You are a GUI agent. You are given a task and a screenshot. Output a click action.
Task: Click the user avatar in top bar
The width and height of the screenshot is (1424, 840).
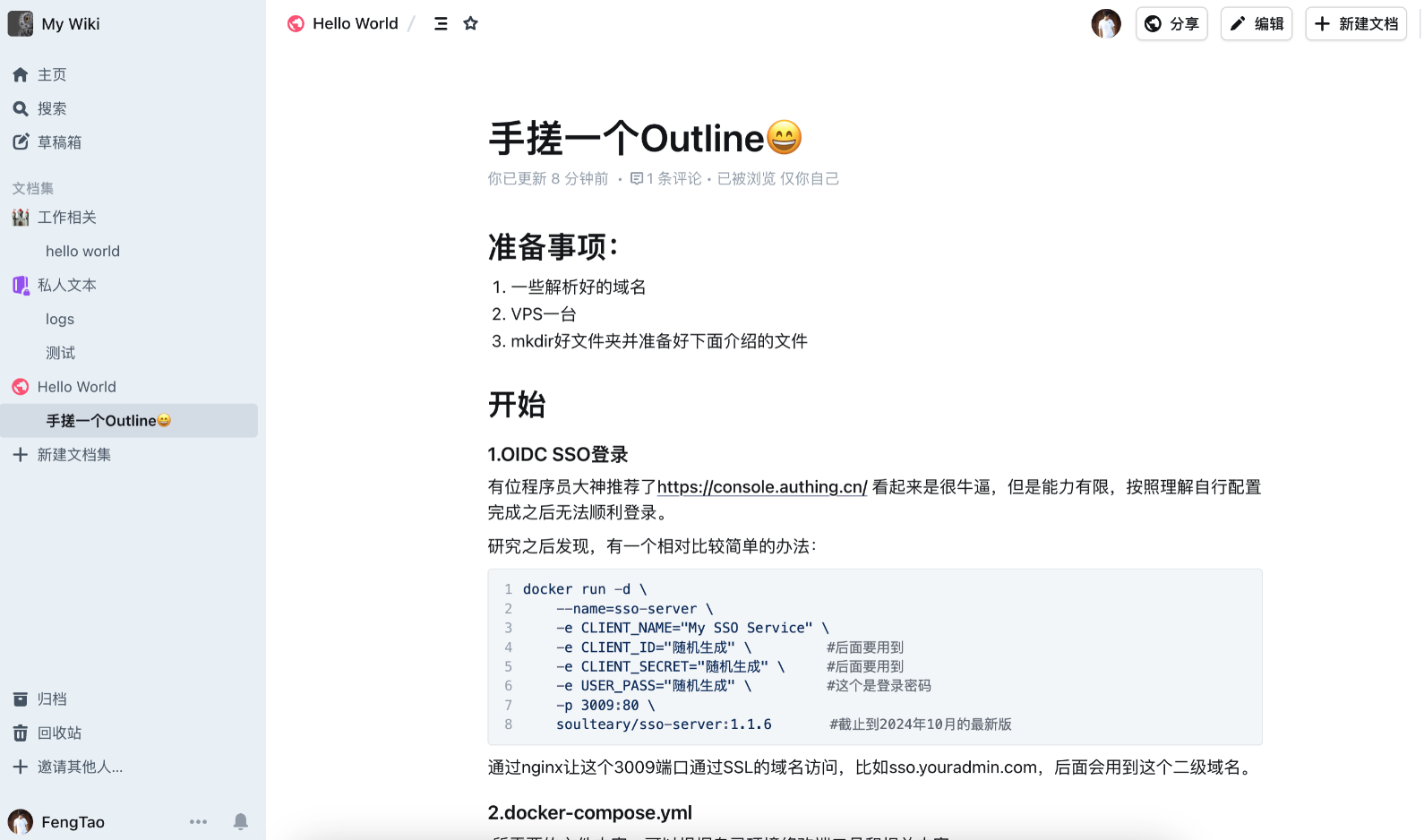(x=1105, y=24)
